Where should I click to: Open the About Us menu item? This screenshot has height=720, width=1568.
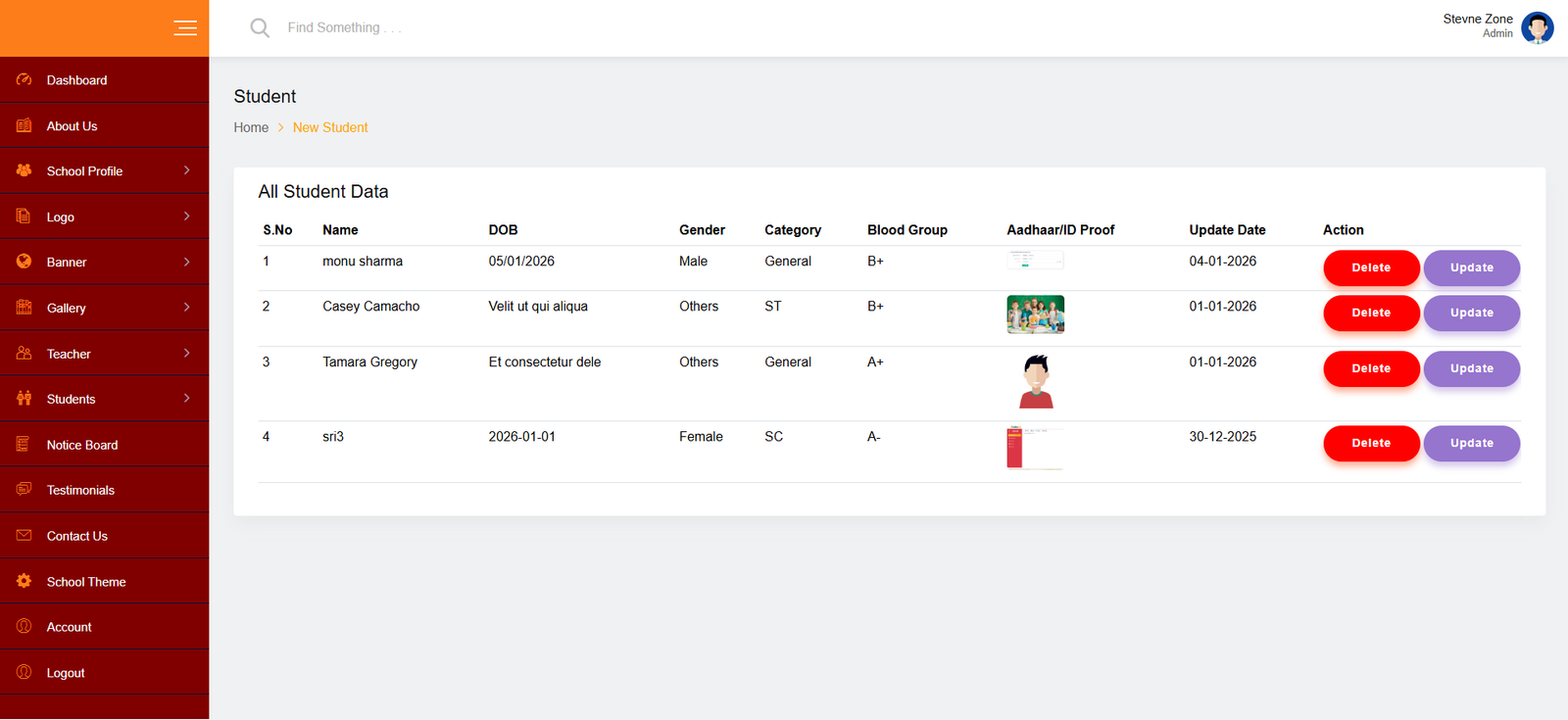tap(104, 125)
